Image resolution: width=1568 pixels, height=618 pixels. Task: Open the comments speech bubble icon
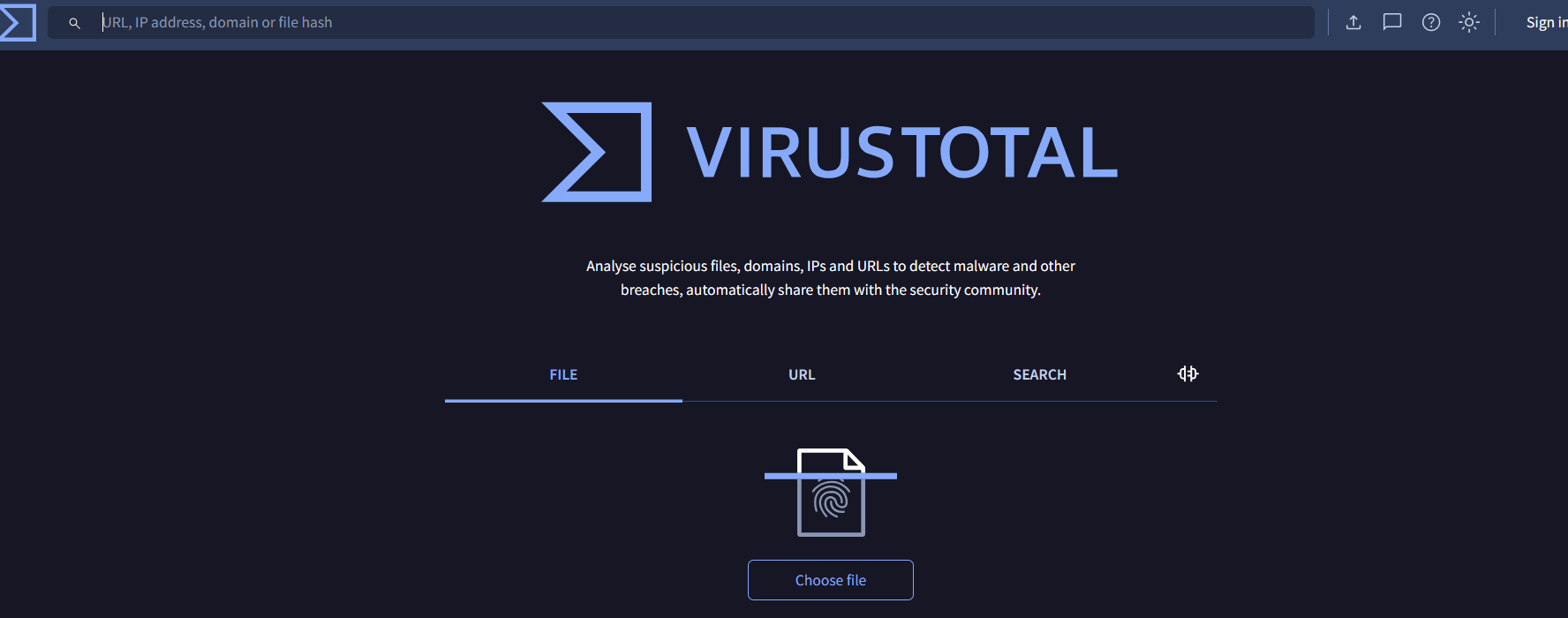pyautogui.click(x=1391, y=23)
